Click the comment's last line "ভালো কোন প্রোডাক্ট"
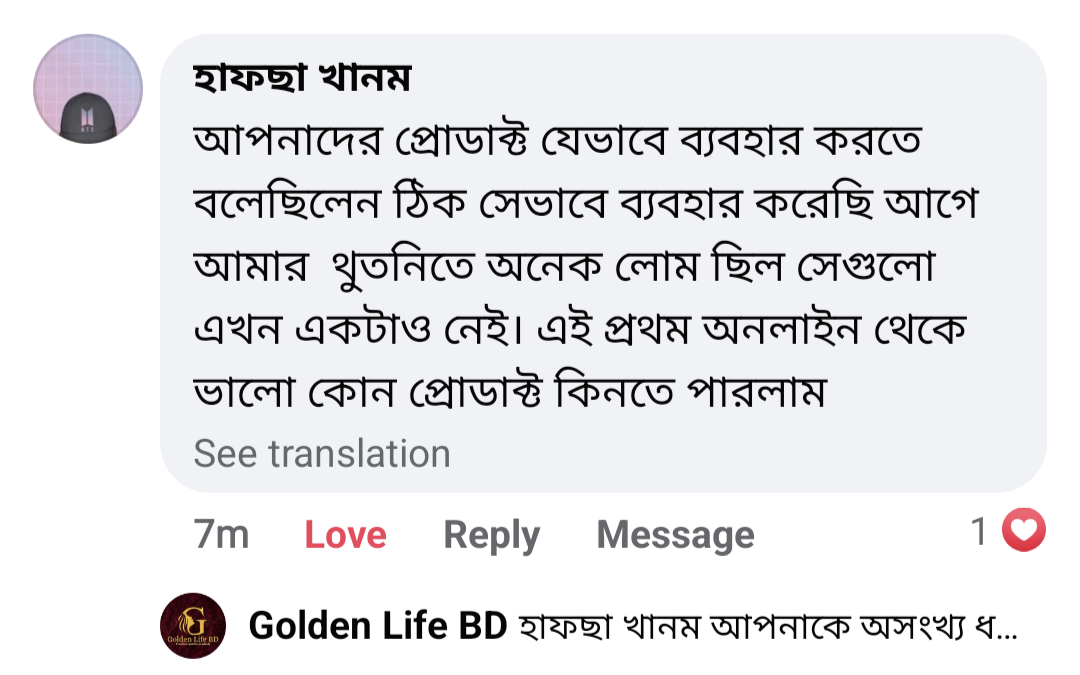 click(x=509, y=393)
